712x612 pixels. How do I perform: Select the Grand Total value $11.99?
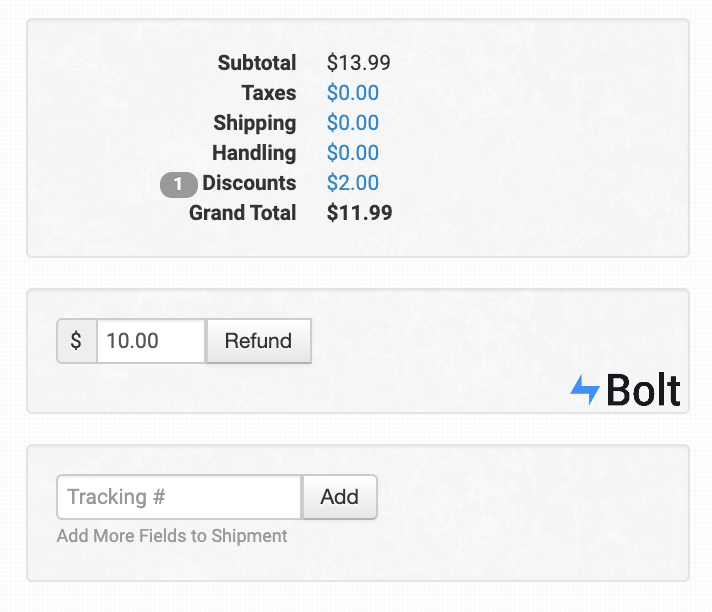[359, 213]
